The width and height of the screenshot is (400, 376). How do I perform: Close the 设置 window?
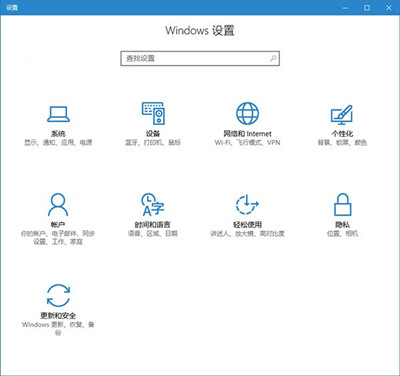(x=389, y=7)
